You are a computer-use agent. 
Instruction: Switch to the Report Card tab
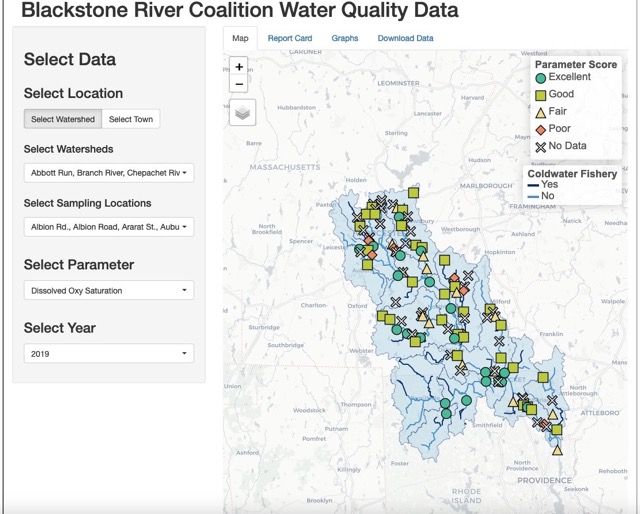[x=290, y=38]
